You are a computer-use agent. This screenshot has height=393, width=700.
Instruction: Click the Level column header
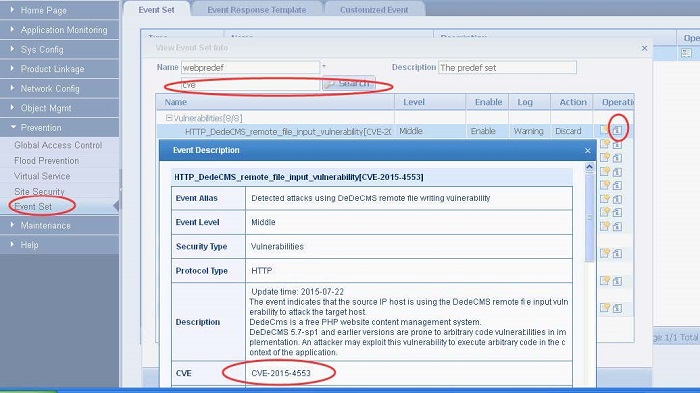tap(430, 102)
